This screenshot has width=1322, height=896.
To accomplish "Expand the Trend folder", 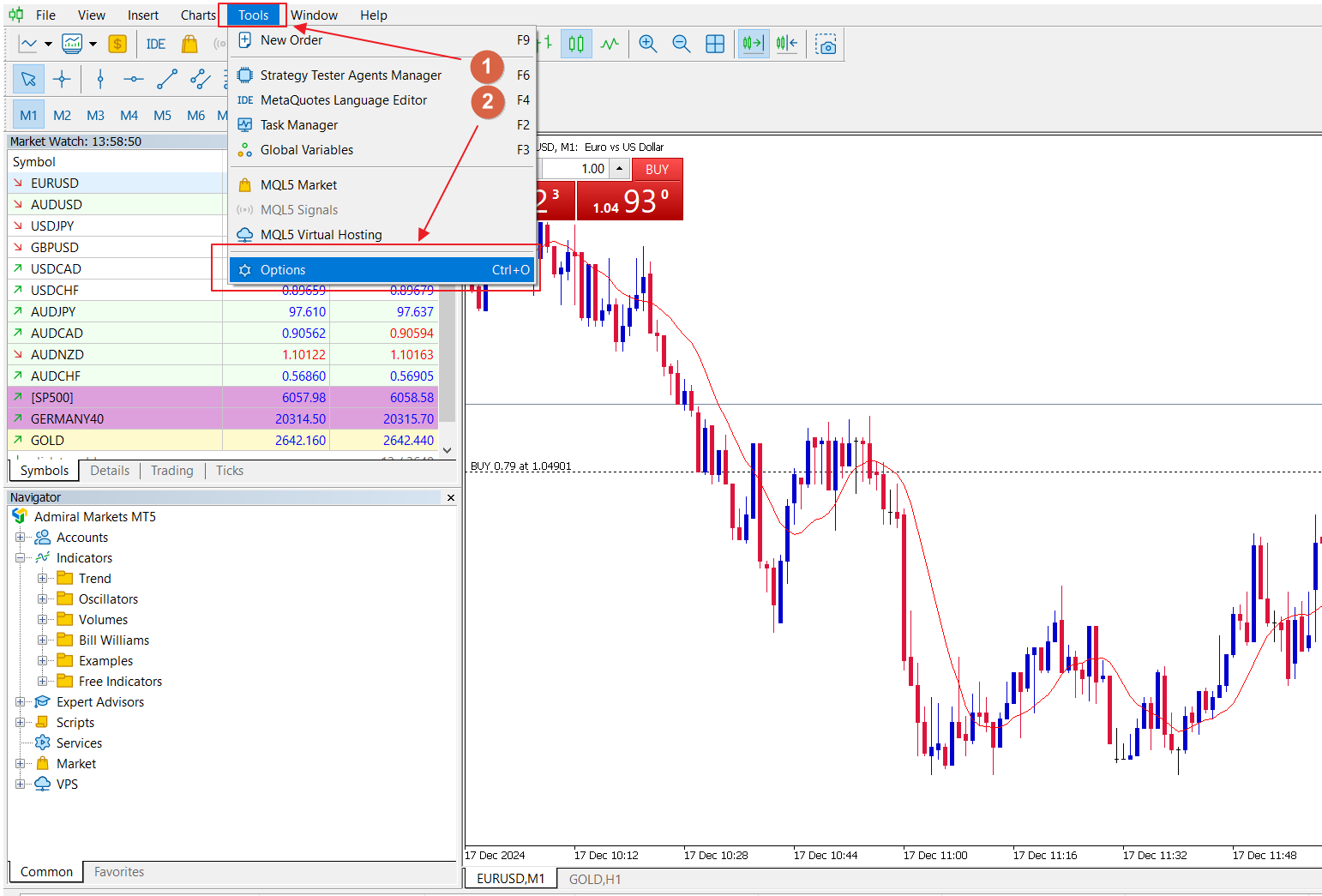I will point(42,579).
